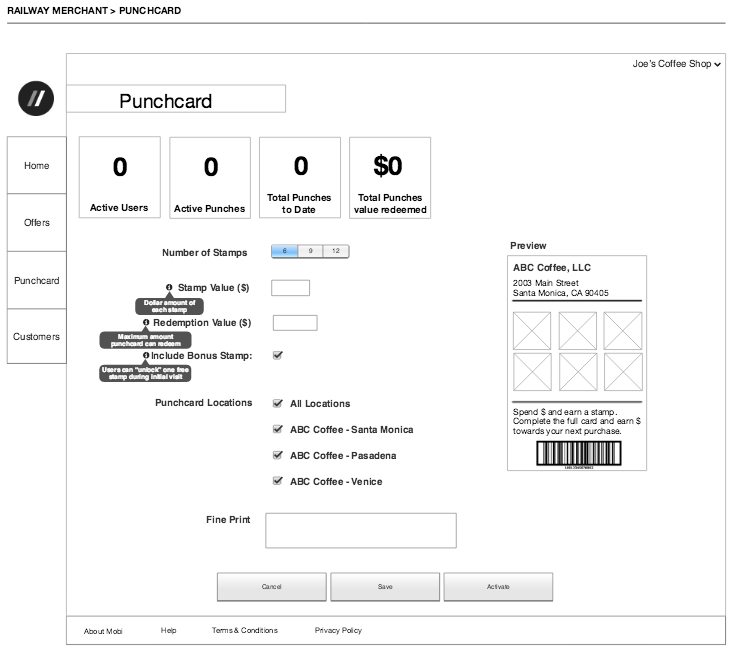Click the Save button
The height and width of the screenshot is (650, 732).
coord(385,587)
